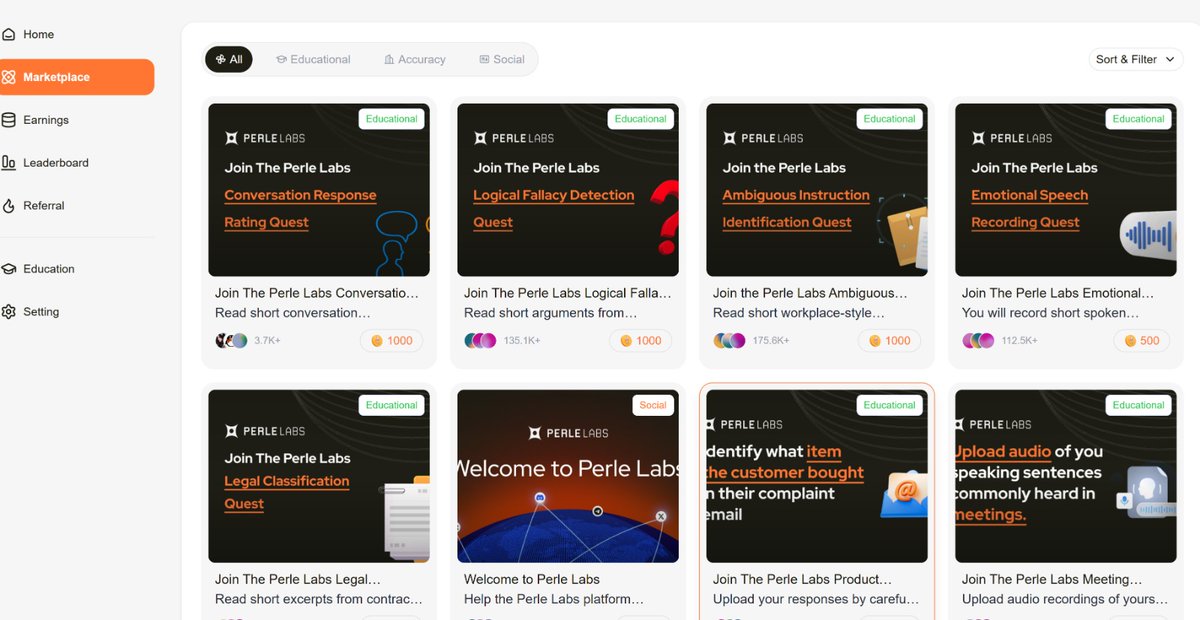Click the Setting gear icon
The height and width of the screenshot is (620, 1200).
(8, 312)
